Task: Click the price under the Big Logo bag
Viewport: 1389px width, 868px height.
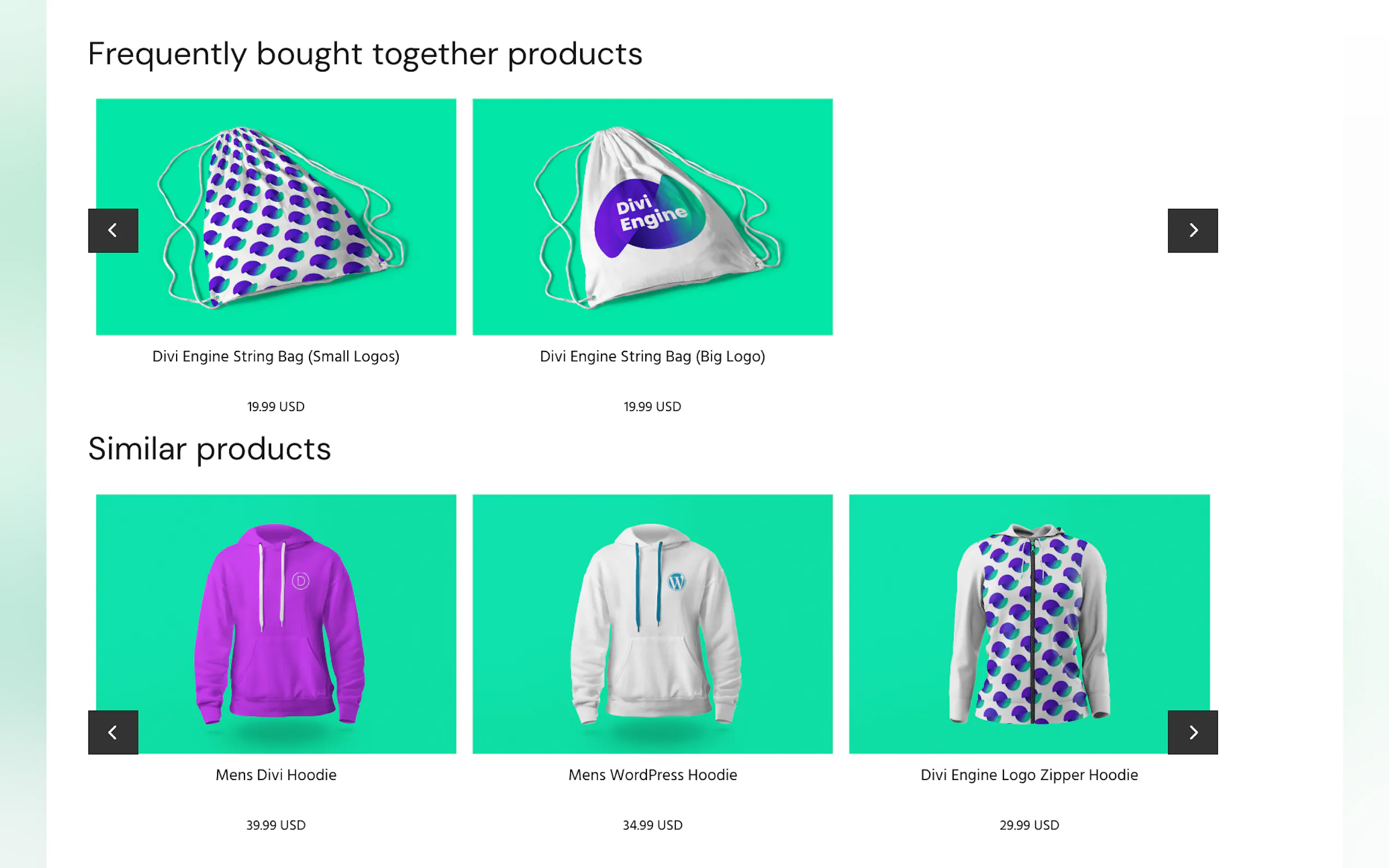Action: point(652,407)
